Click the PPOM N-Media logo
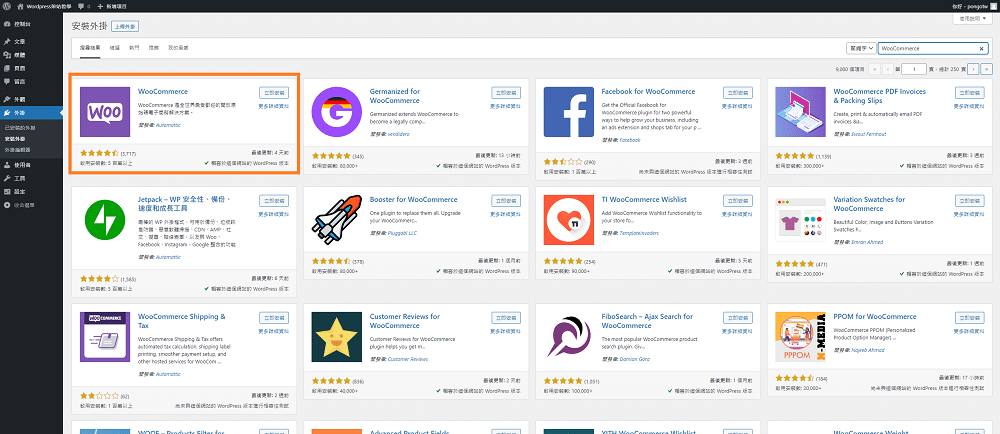 click(800, 336)
